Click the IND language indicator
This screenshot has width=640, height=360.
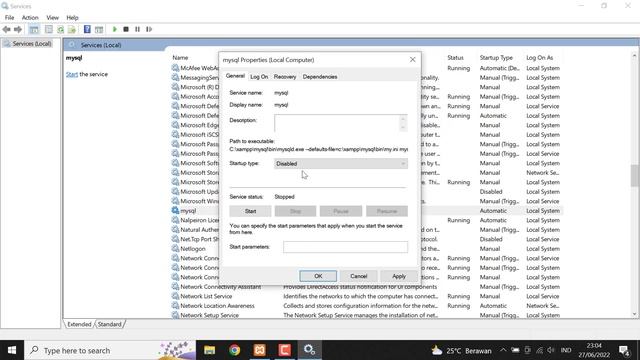[x=566, y=350]
